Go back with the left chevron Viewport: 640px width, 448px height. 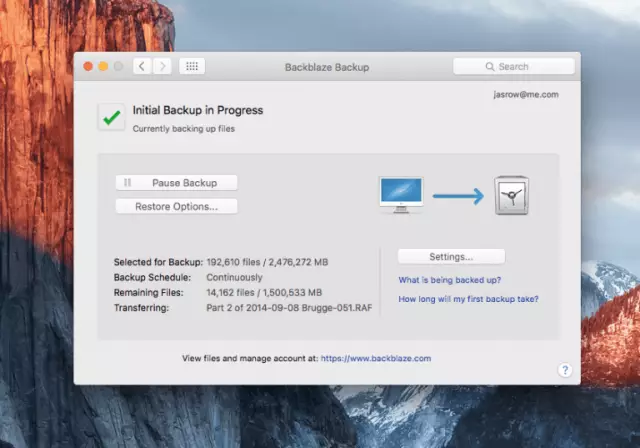tap(141, 67)
